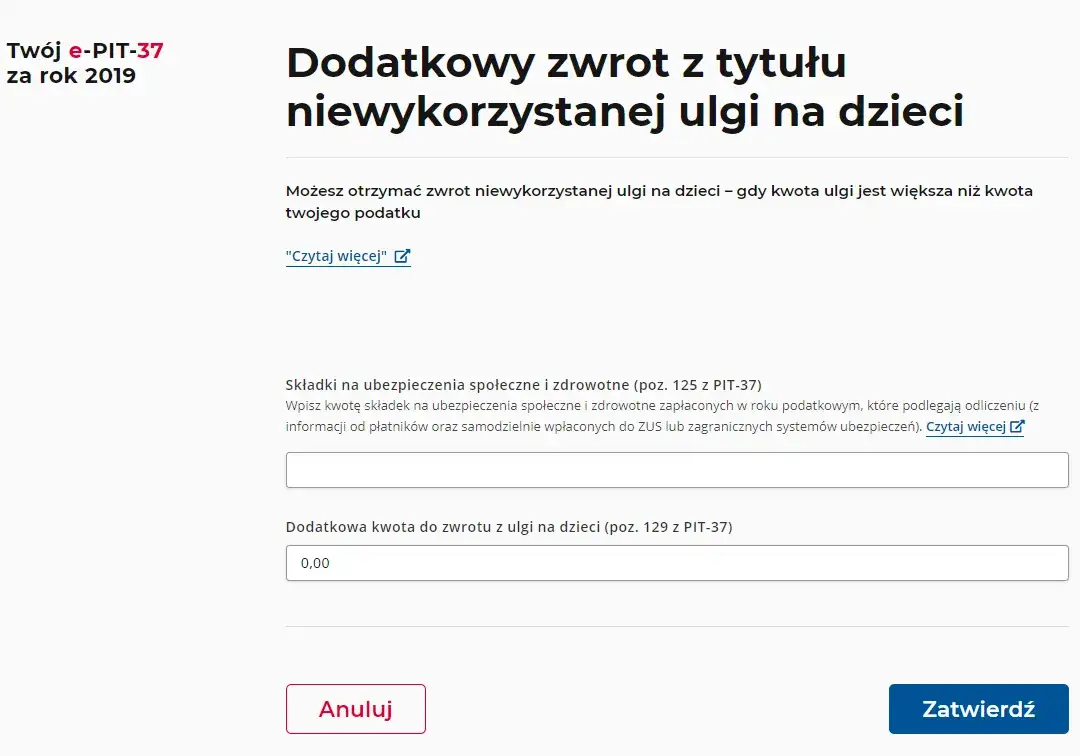Click the "za rok 2019" label in the logo
Image resolution: width=1080 pixels, height=756 pixels.
click(69, 75)
